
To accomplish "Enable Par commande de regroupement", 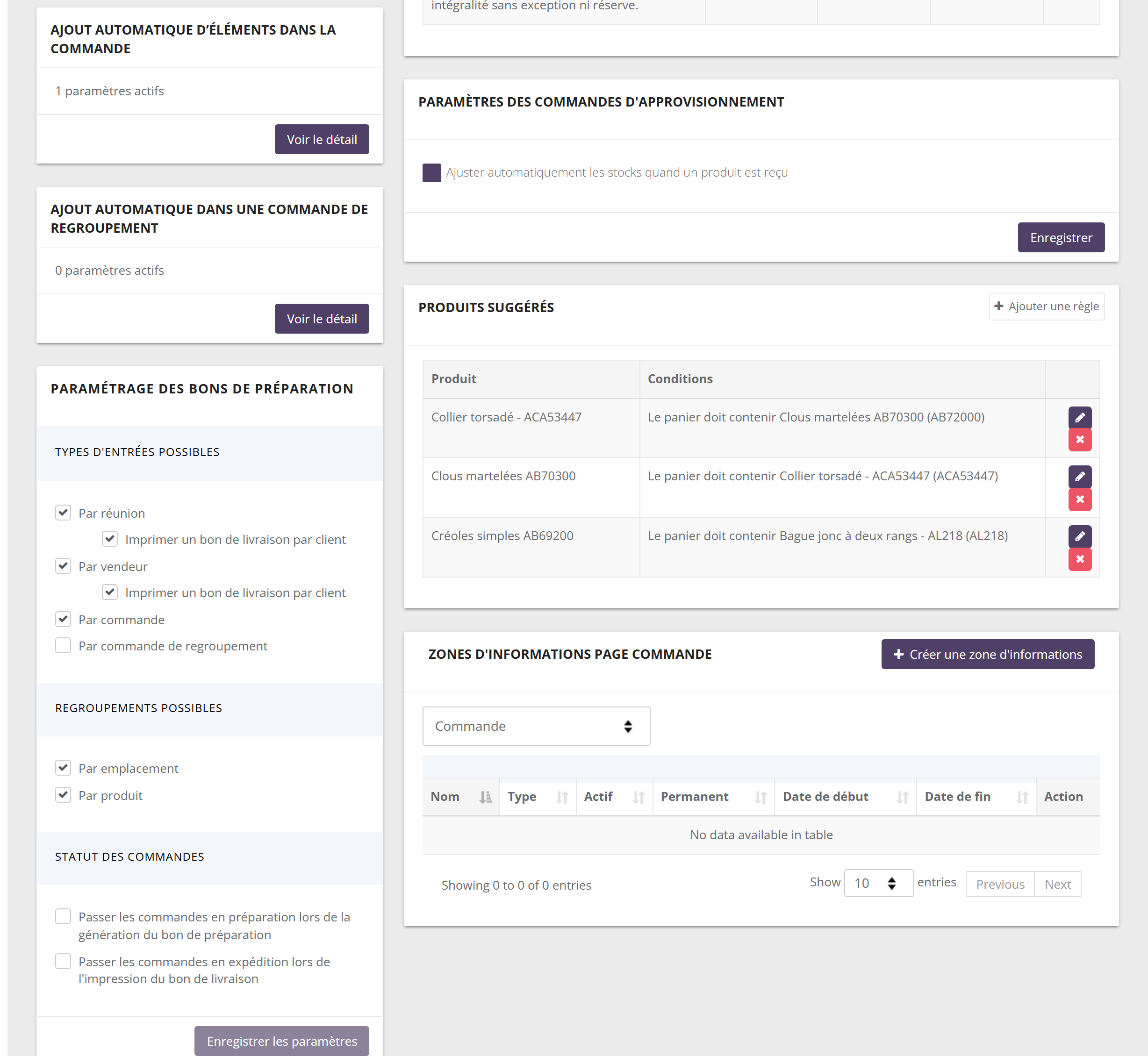I will pos(63,646).
